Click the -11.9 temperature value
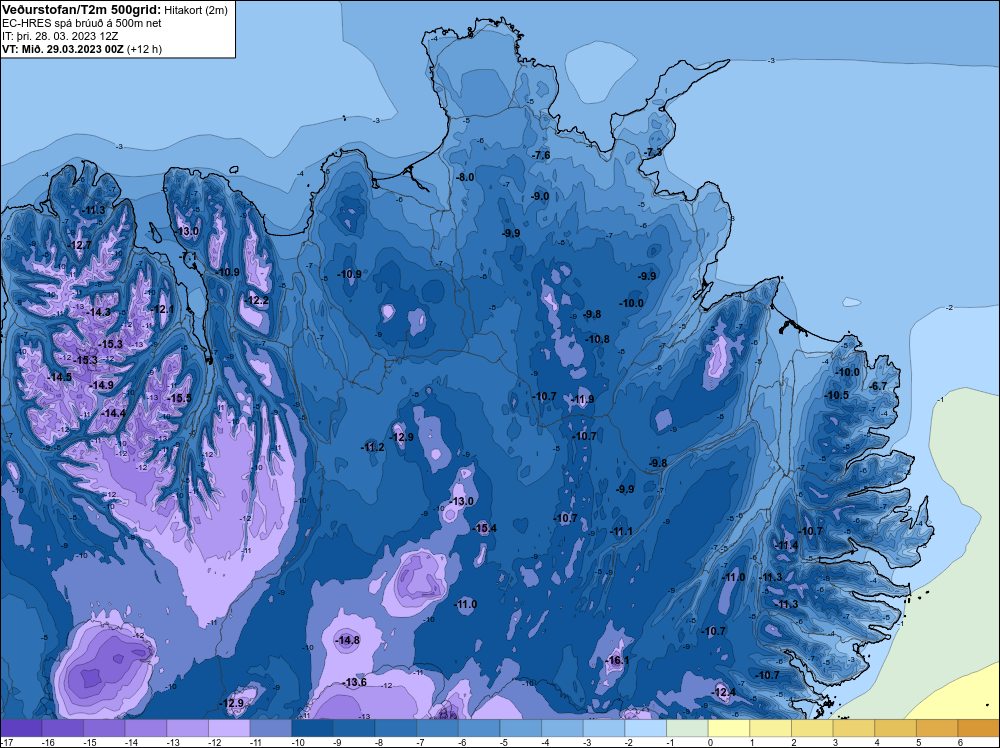 tap(582, 399)
